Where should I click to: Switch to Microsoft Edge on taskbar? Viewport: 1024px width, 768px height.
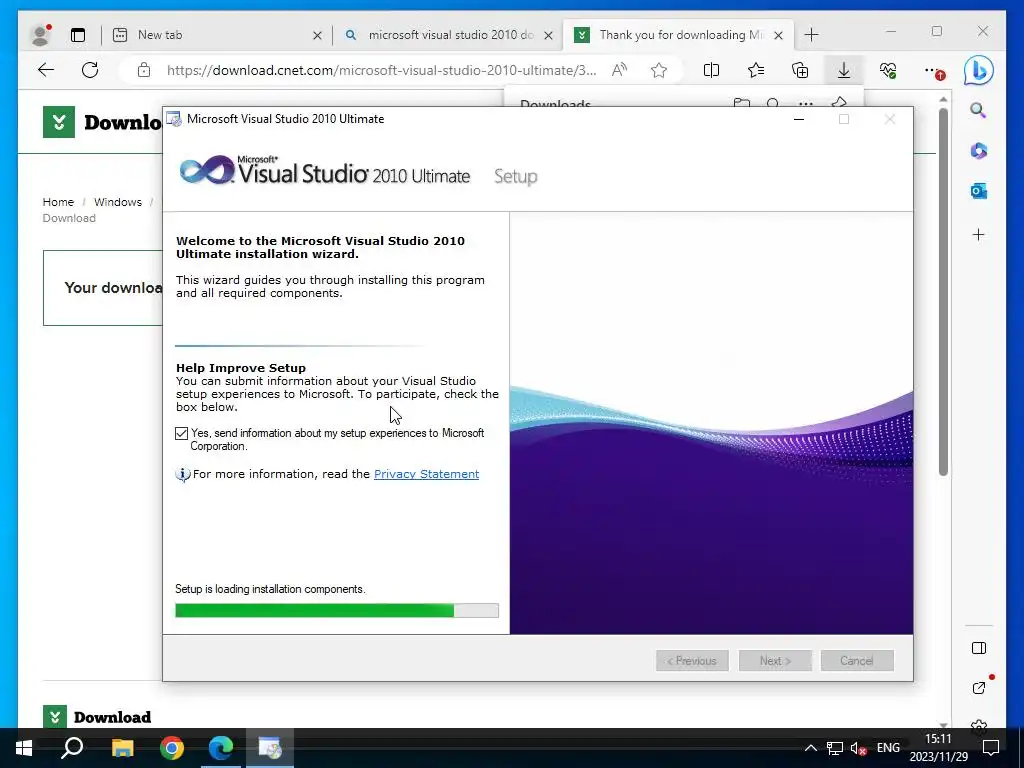click(x=221, y=748)
